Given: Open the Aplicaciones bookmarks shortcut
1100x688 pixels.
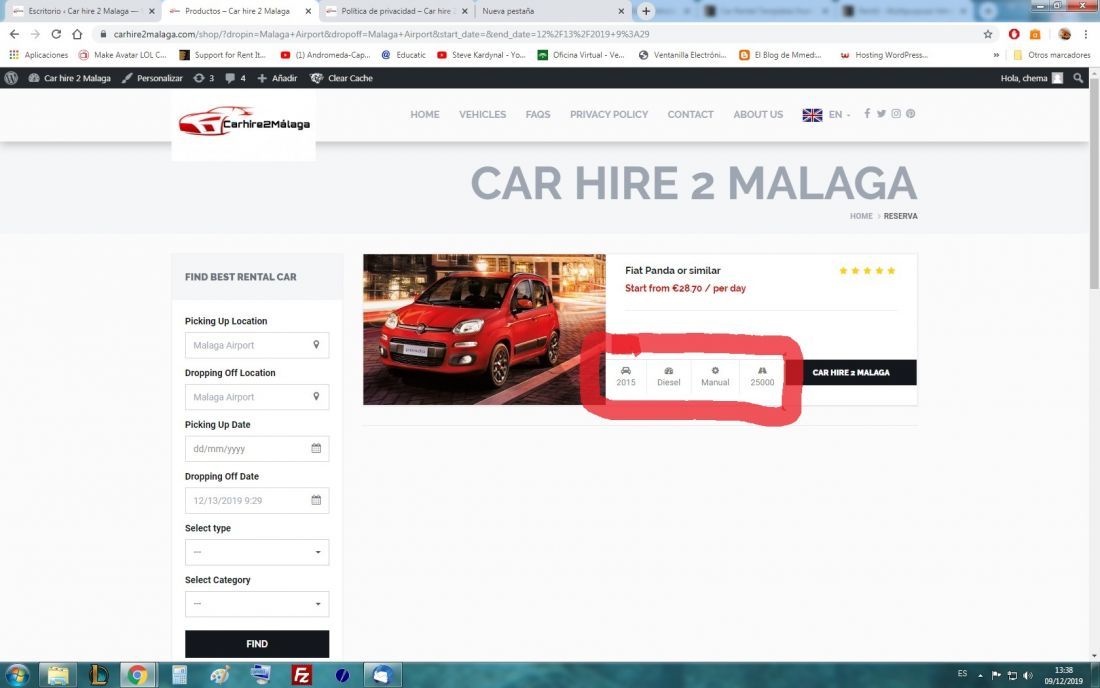Looking at the screenshot, I should pyautogui.click(x=39, y=55).
